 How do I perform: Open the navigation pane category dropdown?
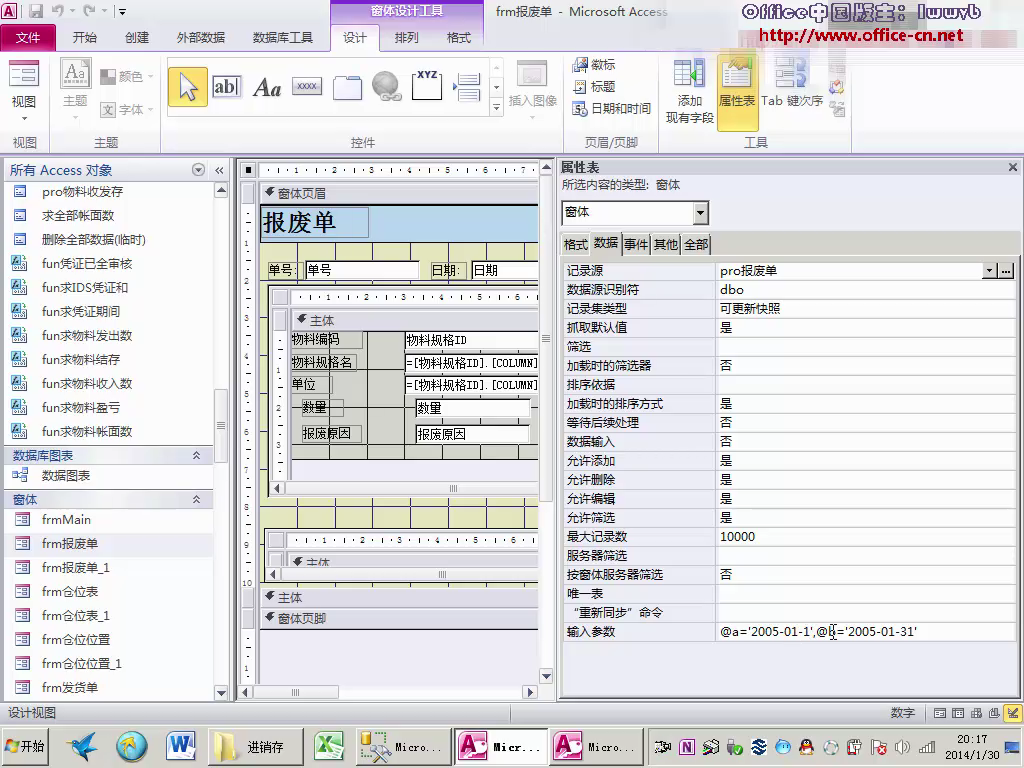[x=199, y=170]
